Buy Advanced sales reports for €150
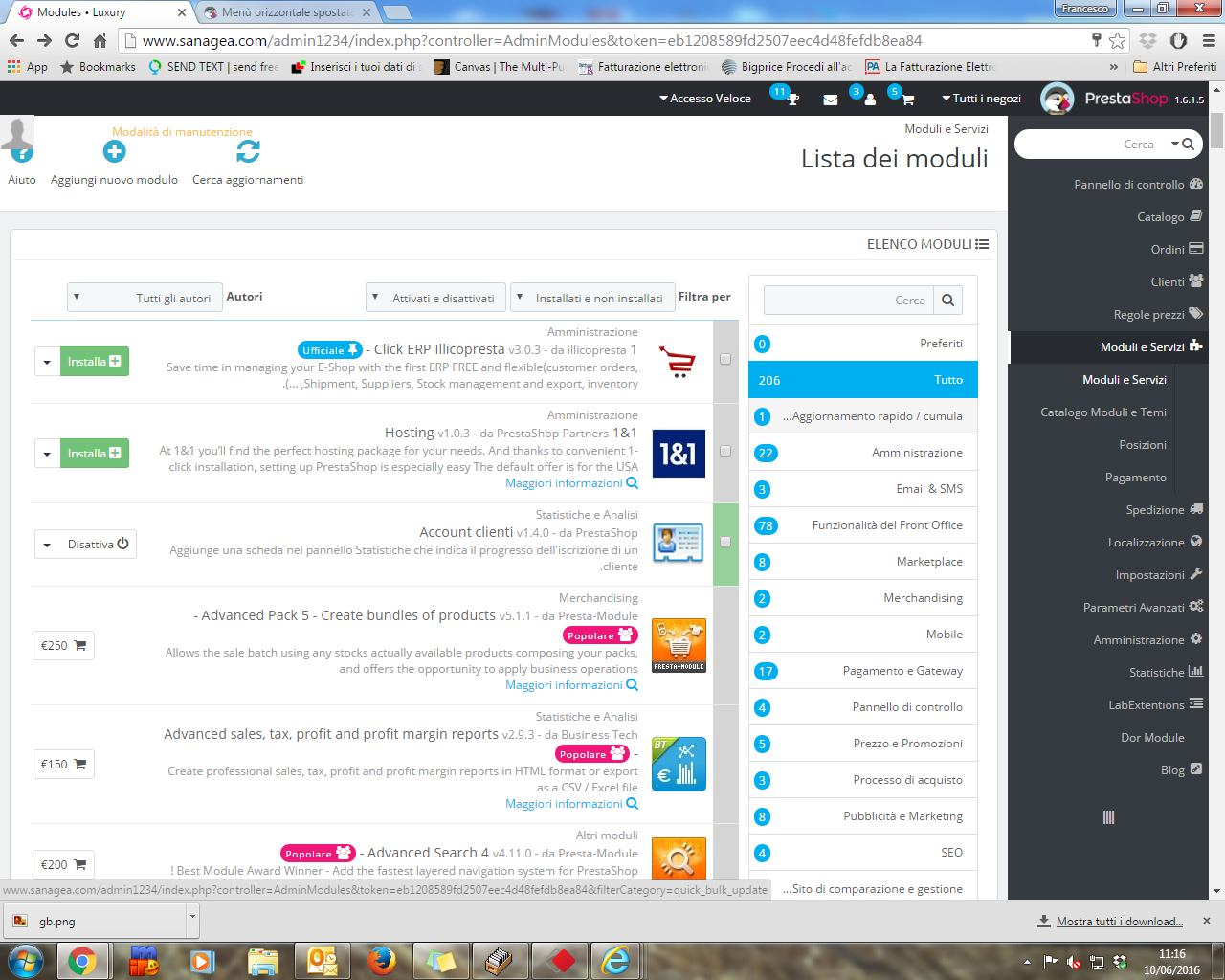 click(x=63, y=765)
